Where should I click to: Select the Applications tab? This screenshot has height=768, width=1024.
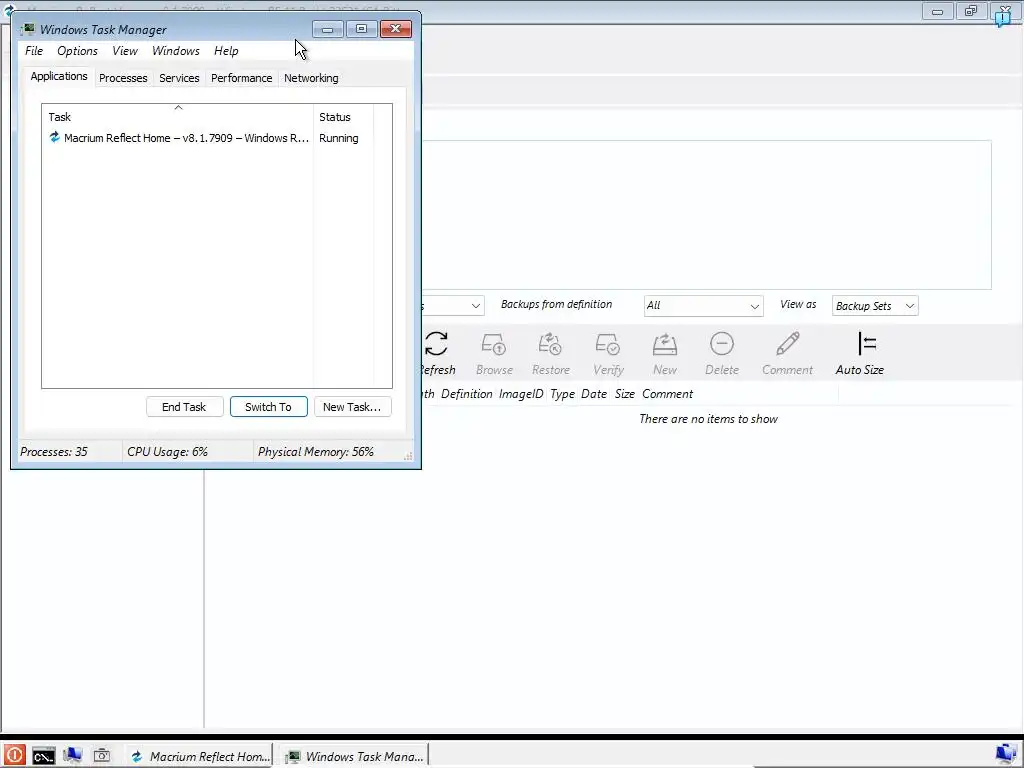[x=59, y=76]
